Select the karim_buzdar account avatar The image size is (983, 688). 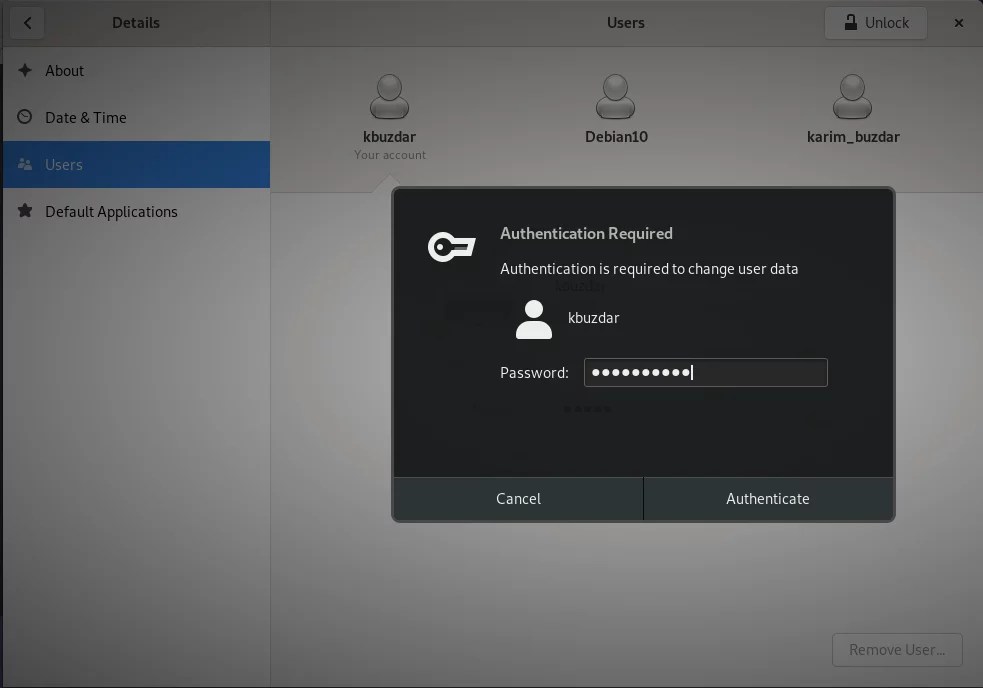[851, 95]
